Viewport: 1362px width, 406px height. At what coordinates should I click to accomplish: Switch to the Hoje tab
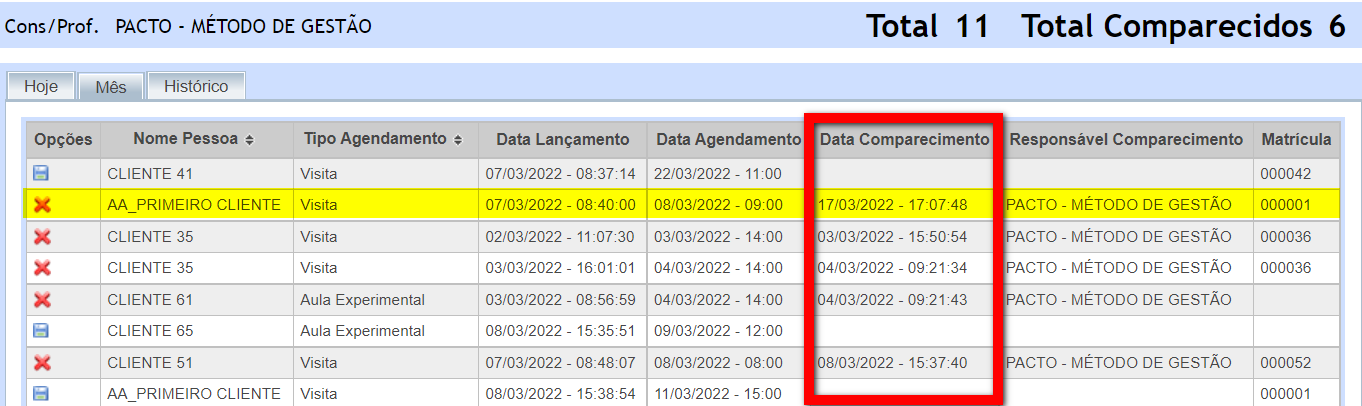click(41, 86)
